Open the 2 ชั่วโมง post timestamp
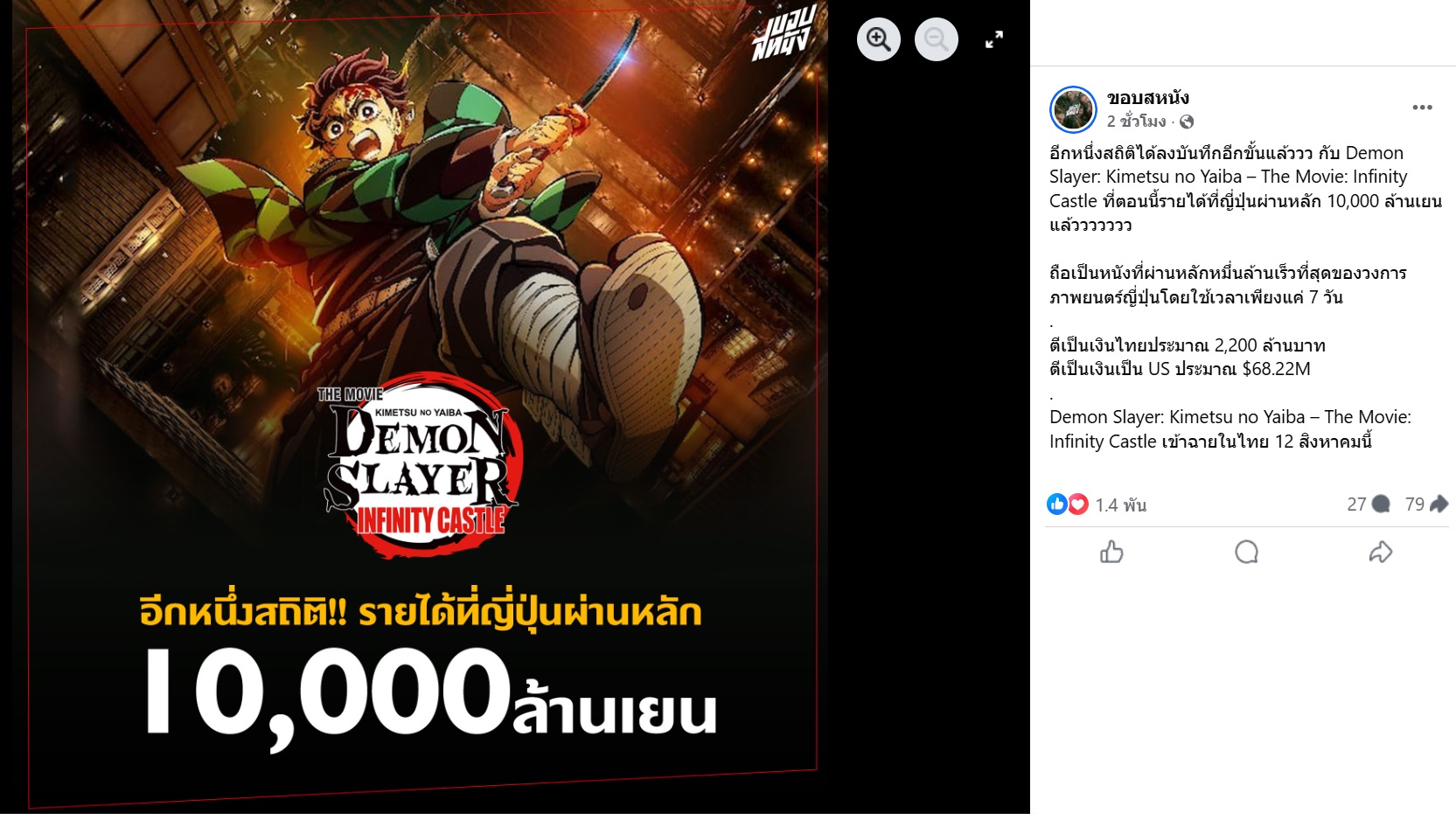The image size is (1456, 814). pyautogui.click(x=1136, y=122)
